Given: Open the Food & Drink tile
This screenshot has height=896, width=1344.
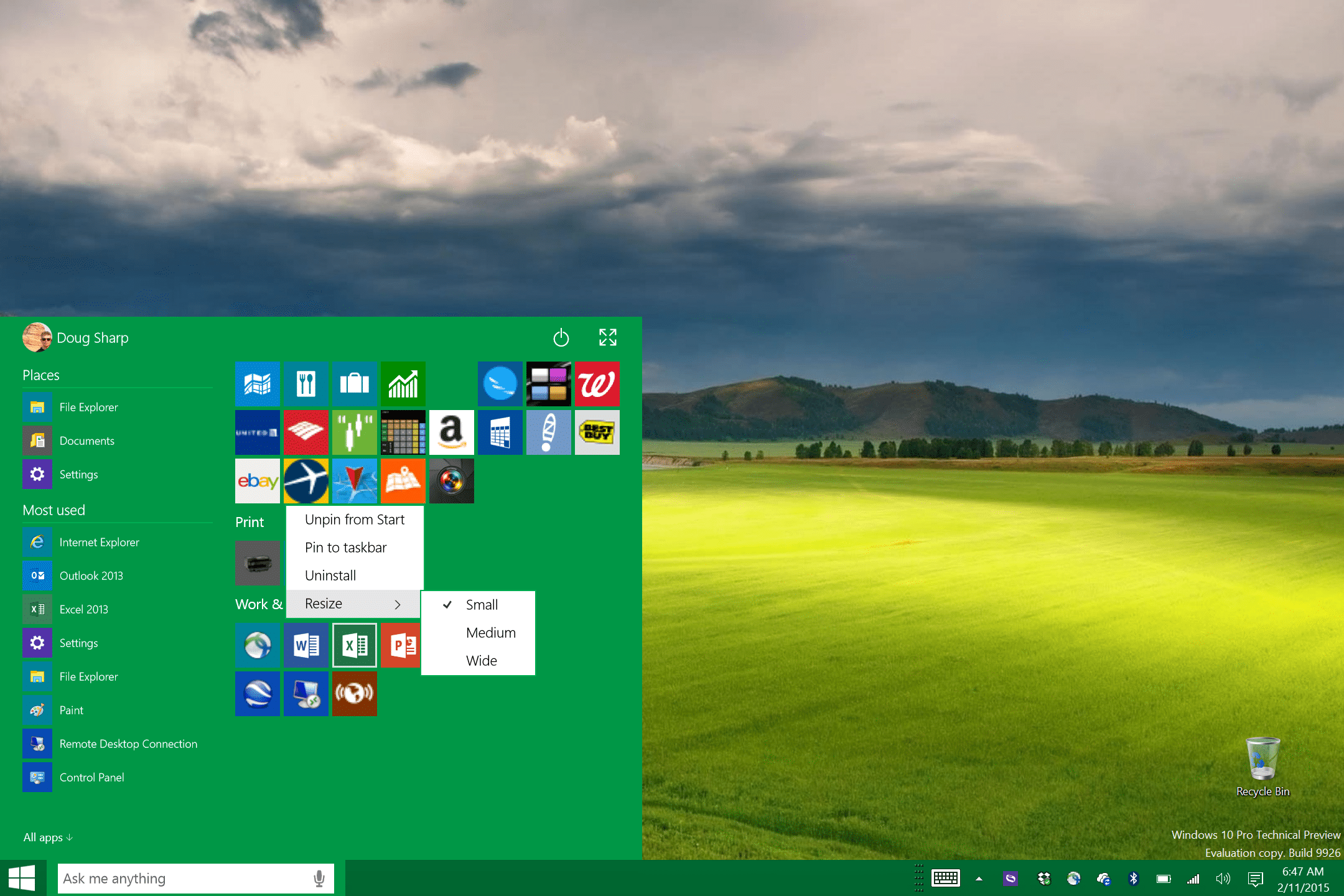Looking at the screenshot, I should pos(306,384).
